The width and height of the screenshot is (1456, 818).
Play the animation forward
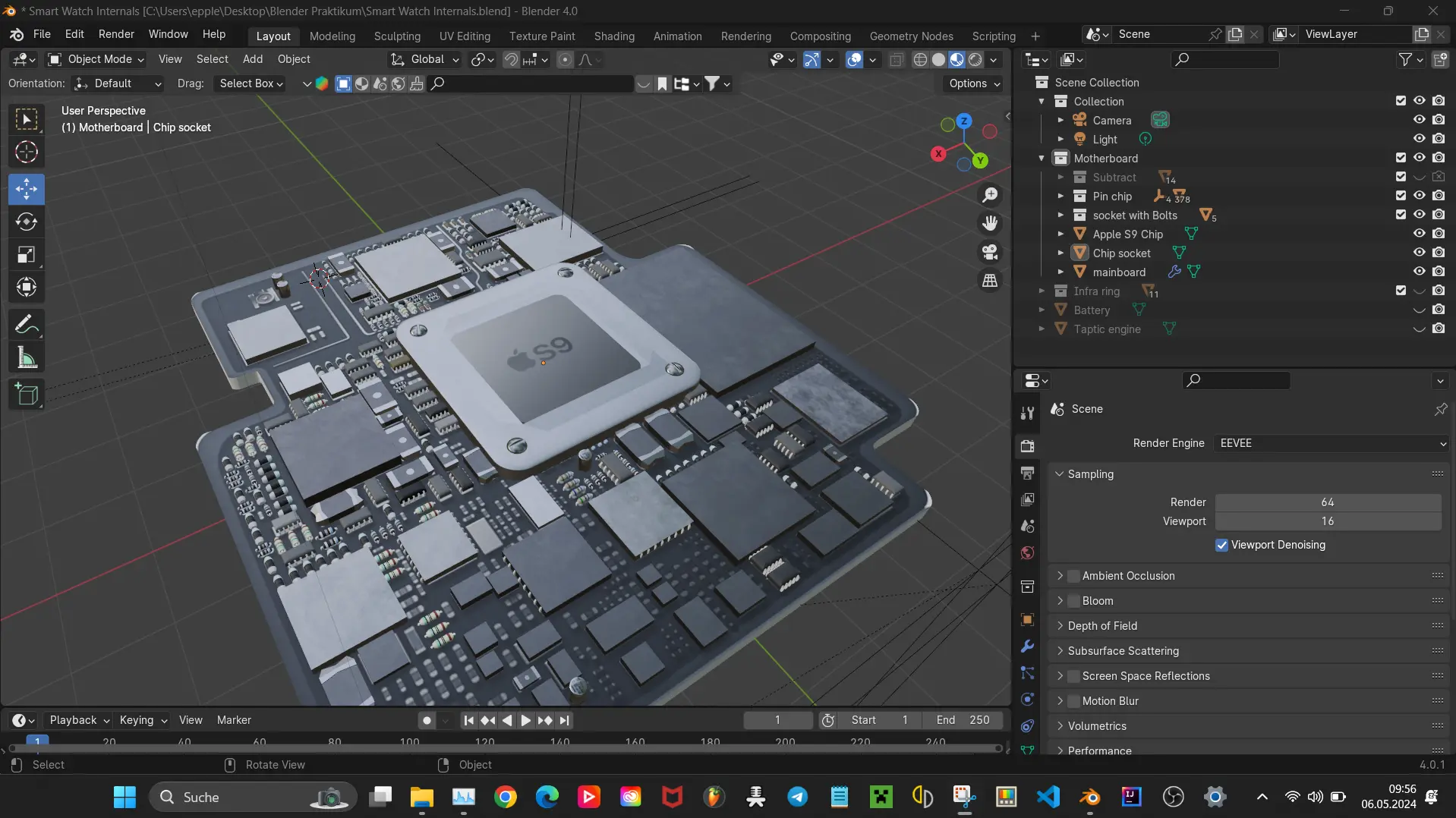point(525,720)
